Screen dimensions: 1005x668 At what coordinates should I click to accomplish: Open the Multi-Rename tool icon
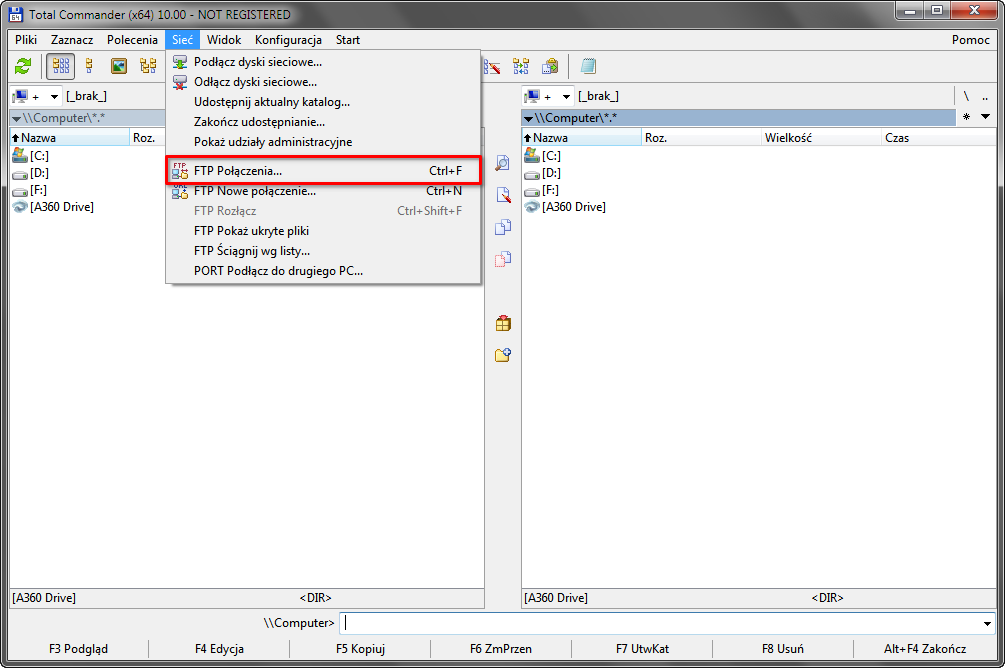click(x=492, y=66)
